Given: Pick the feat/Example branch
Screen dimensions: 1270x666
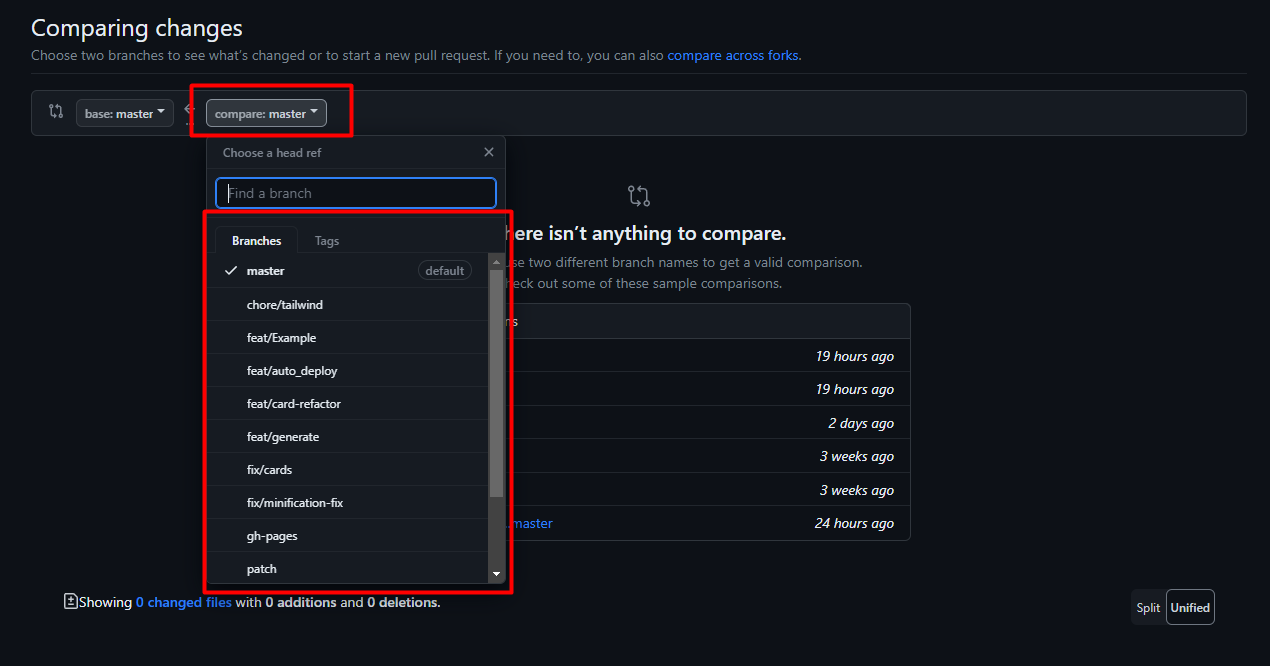Looking at the screenshot, I should 281,338.
